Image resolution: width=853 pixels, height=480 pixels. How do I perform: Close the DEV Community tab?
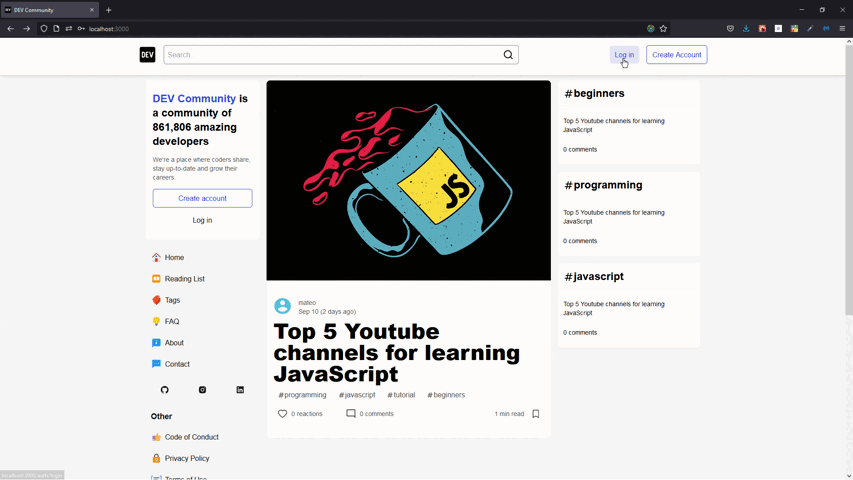pos(91,10)
